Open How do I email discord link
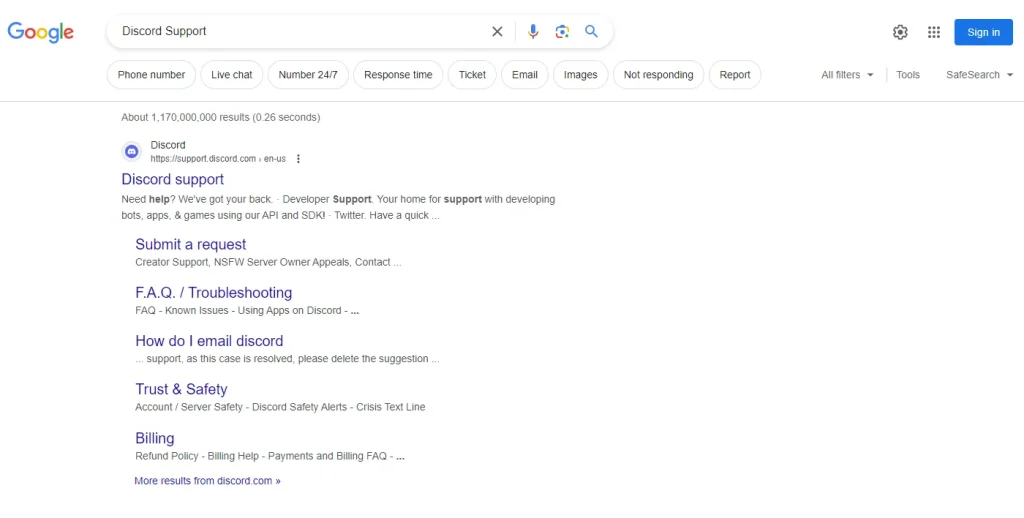The height and width of the screenshot is (518, 1024). pyautogui.click(x=209, y=341)
